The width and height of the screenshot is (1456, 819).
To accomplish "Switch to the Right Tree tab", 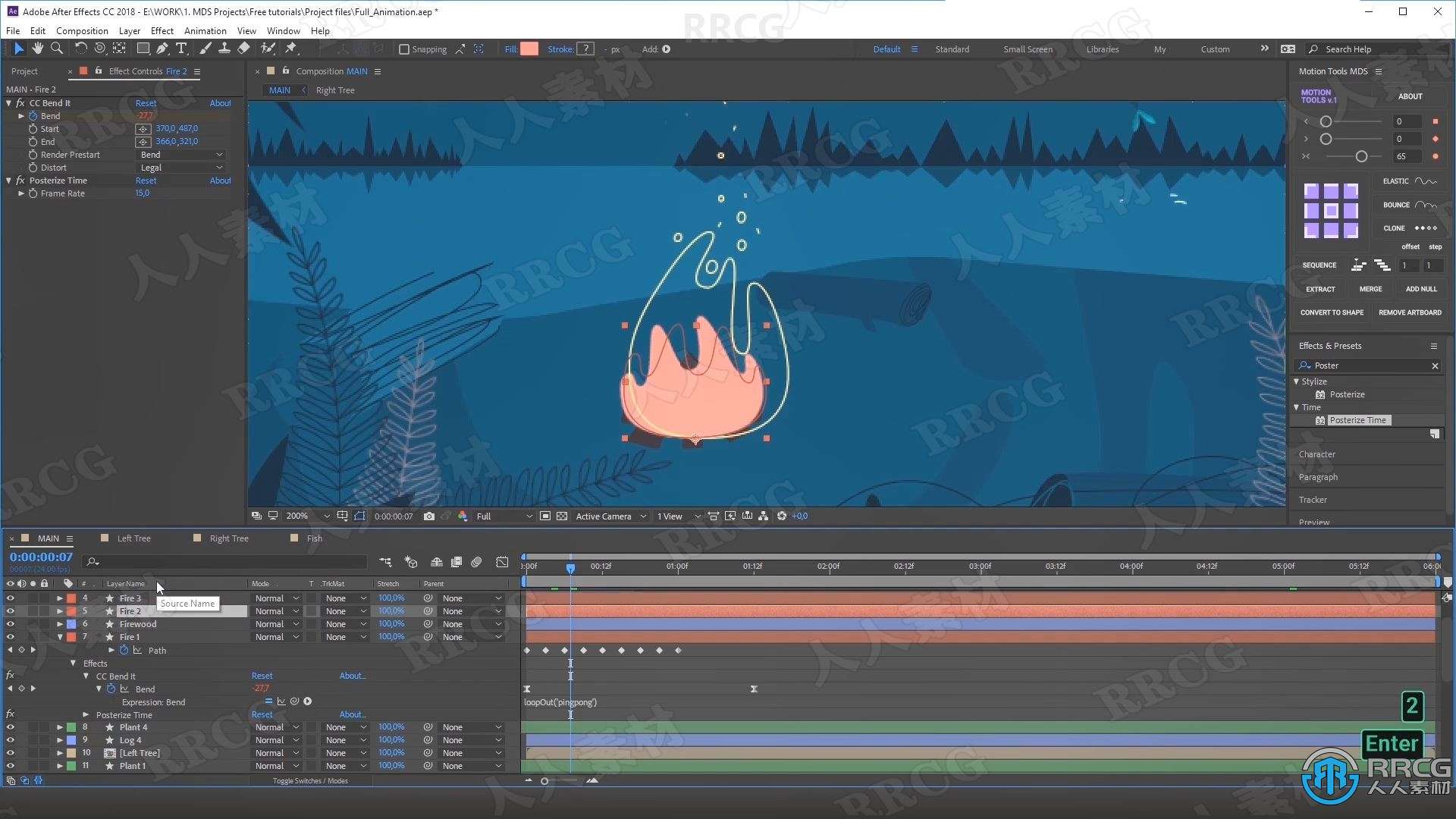I will 229,538.
